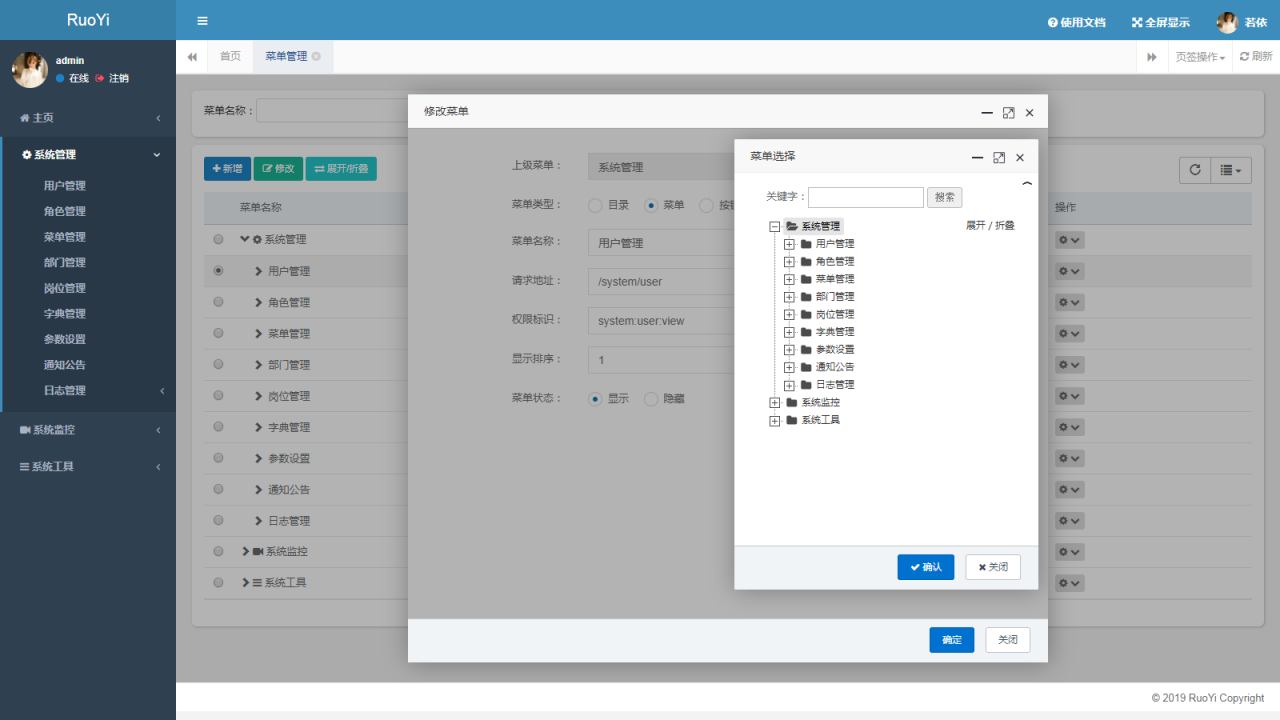
Task: Select the 菜单 menu type radio
Action: tap(651, 205)
